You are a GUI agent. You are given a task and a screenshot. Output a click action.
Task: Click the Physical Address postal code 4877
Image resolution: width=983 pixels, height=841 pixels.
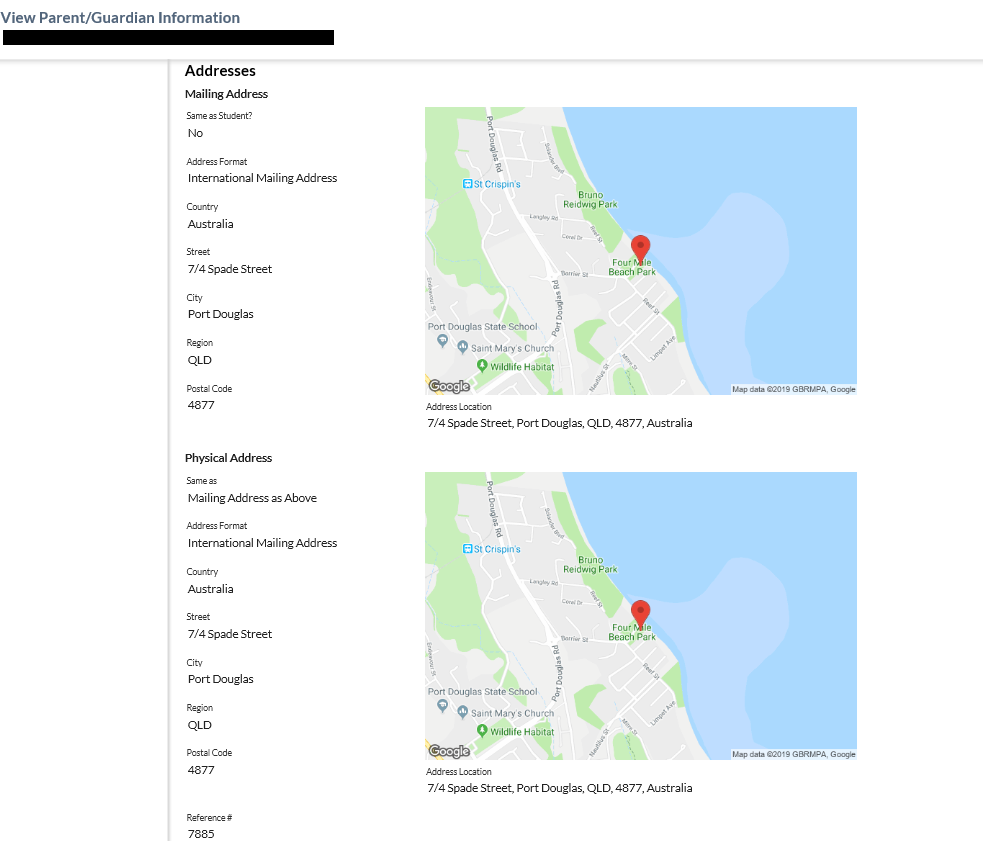(x=201, y=770)
